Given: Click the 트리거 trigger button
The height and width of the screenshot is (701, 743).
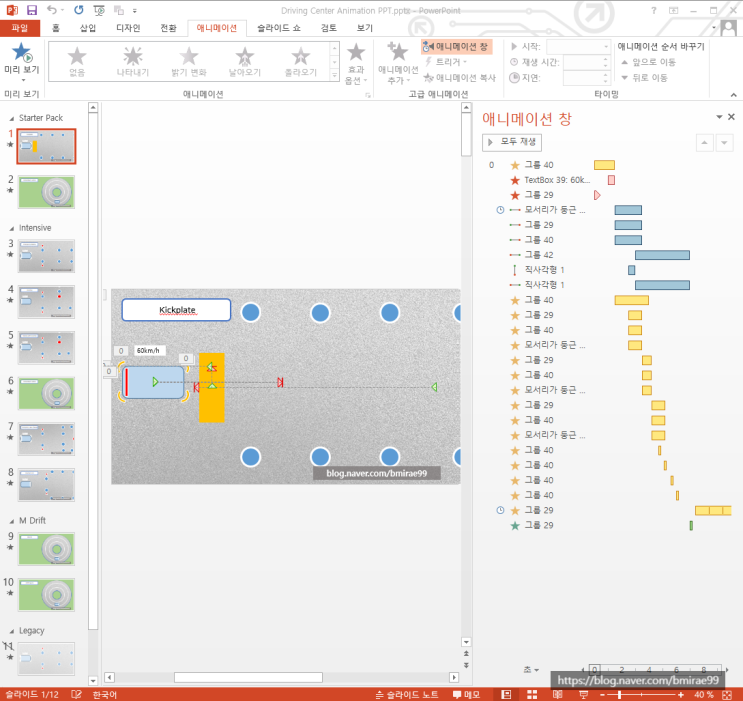Looking at the screenshot, I should [445, 62].
